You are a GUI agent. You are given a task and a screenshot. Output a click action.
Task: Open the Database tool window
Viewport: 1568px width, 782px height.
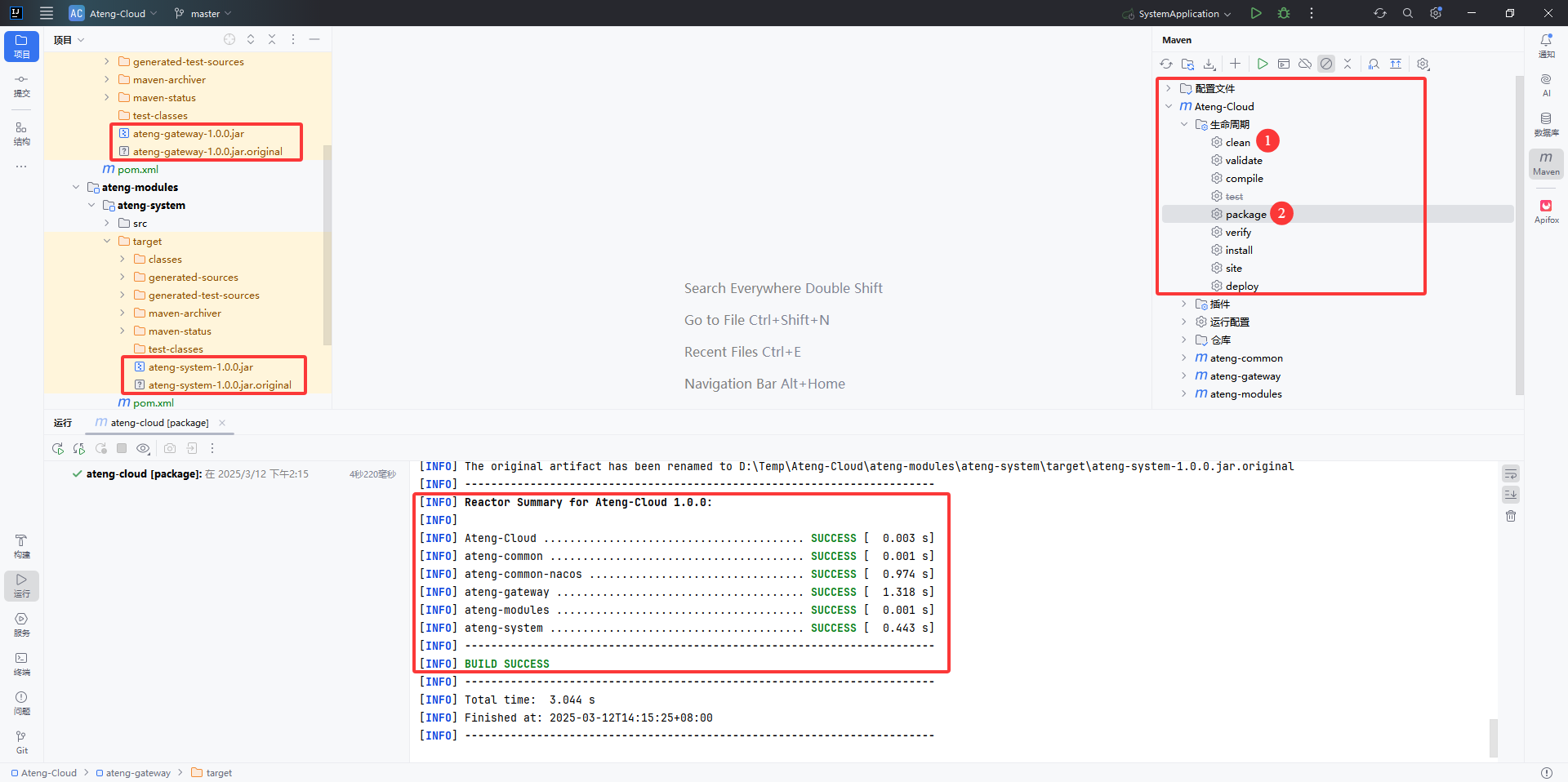[x=1546, y=124]
